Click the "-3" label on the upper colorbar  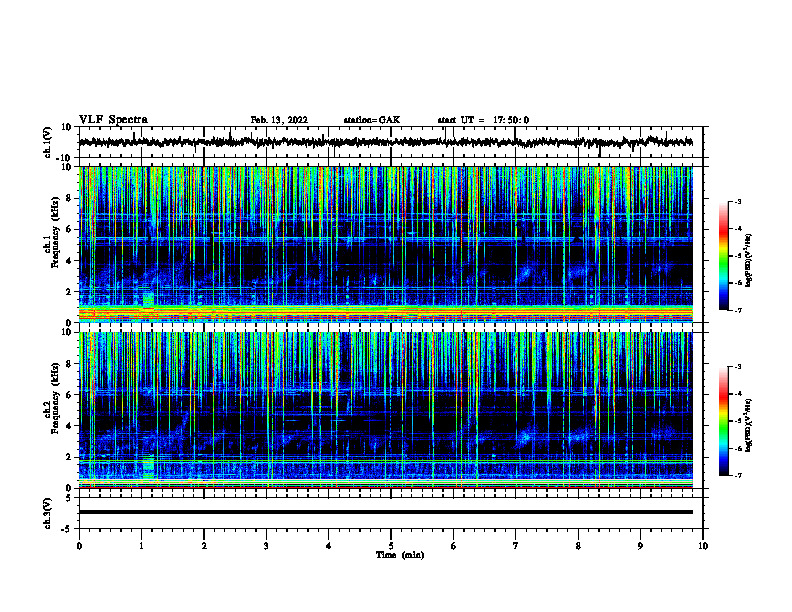coord(737,202)
